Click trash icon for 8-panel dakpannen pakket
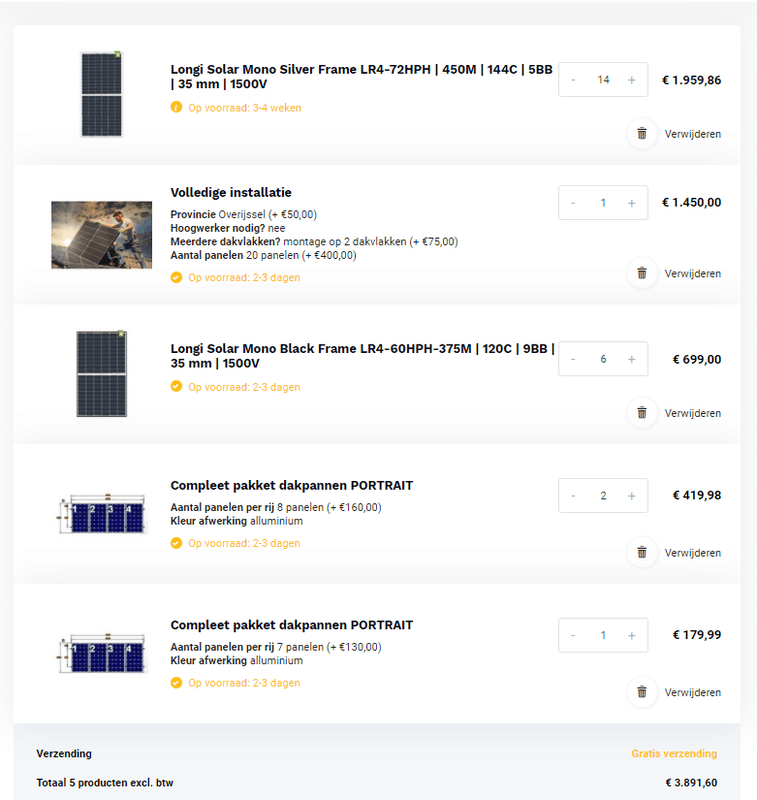757x800 pixels. coord(642,552)
